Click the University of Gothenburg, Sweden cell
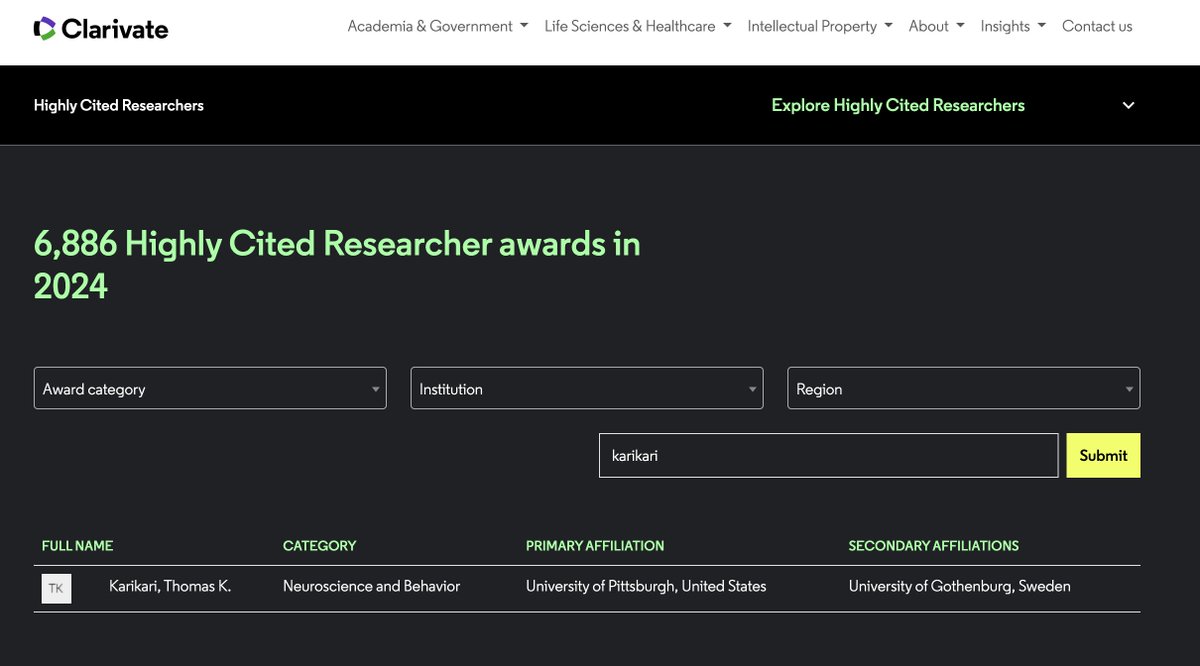Image resolution: width=1200 pixels, height=666 pixels. pyautogui.click(x=960, y=587)
